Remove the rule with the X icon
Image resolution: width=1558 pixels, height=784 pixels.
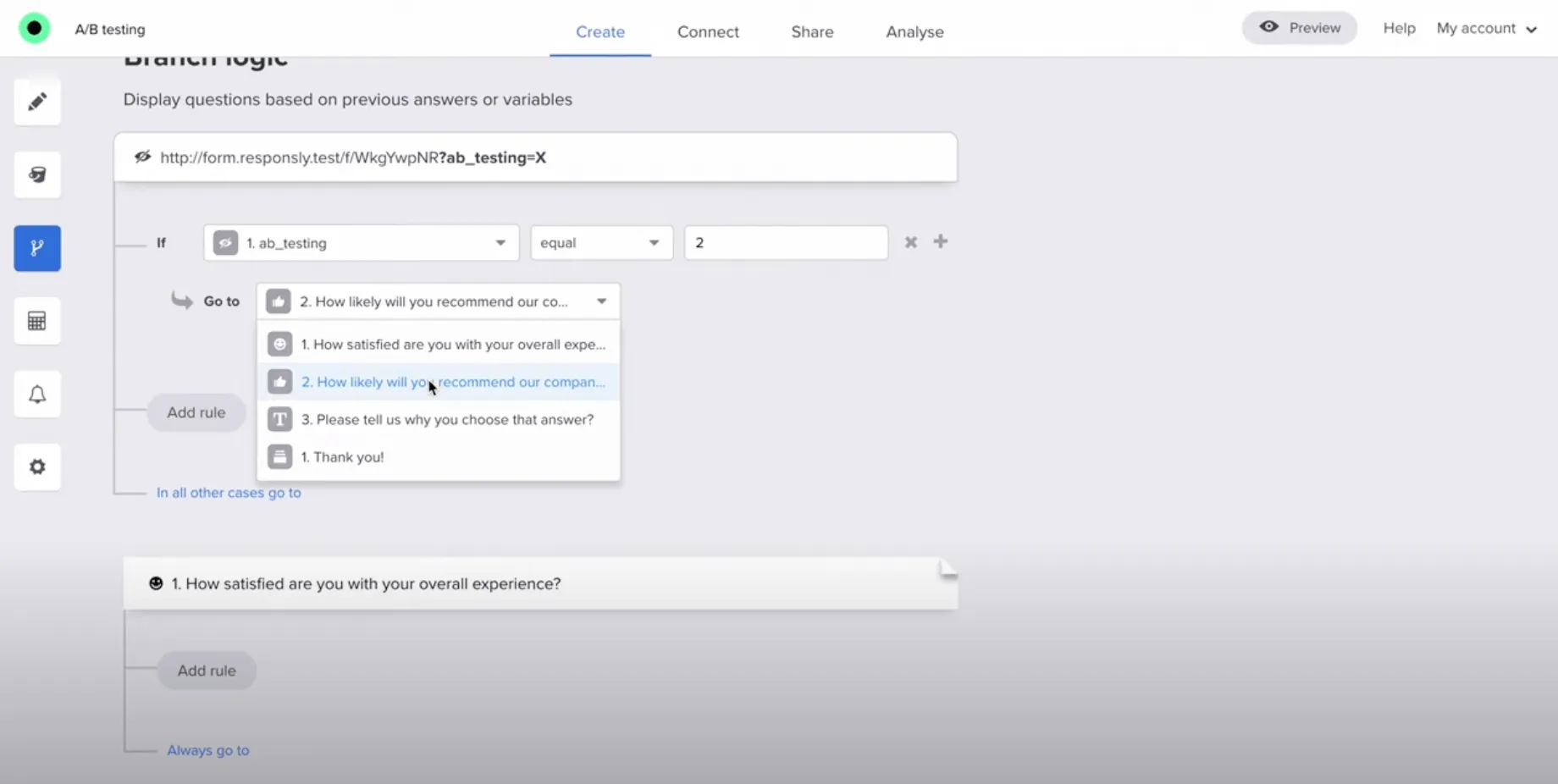coord(911,242)
